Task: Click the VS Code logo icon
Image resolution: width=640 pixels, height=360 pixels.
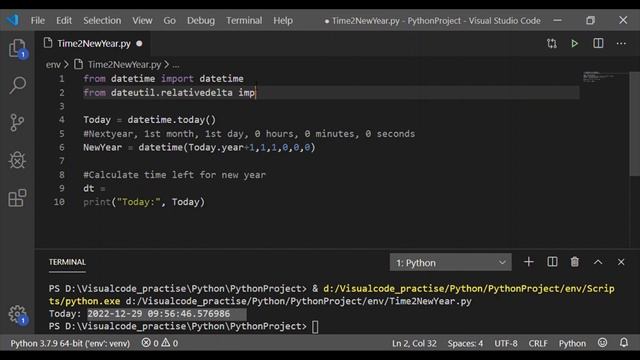Action: [x=13, y=20]
